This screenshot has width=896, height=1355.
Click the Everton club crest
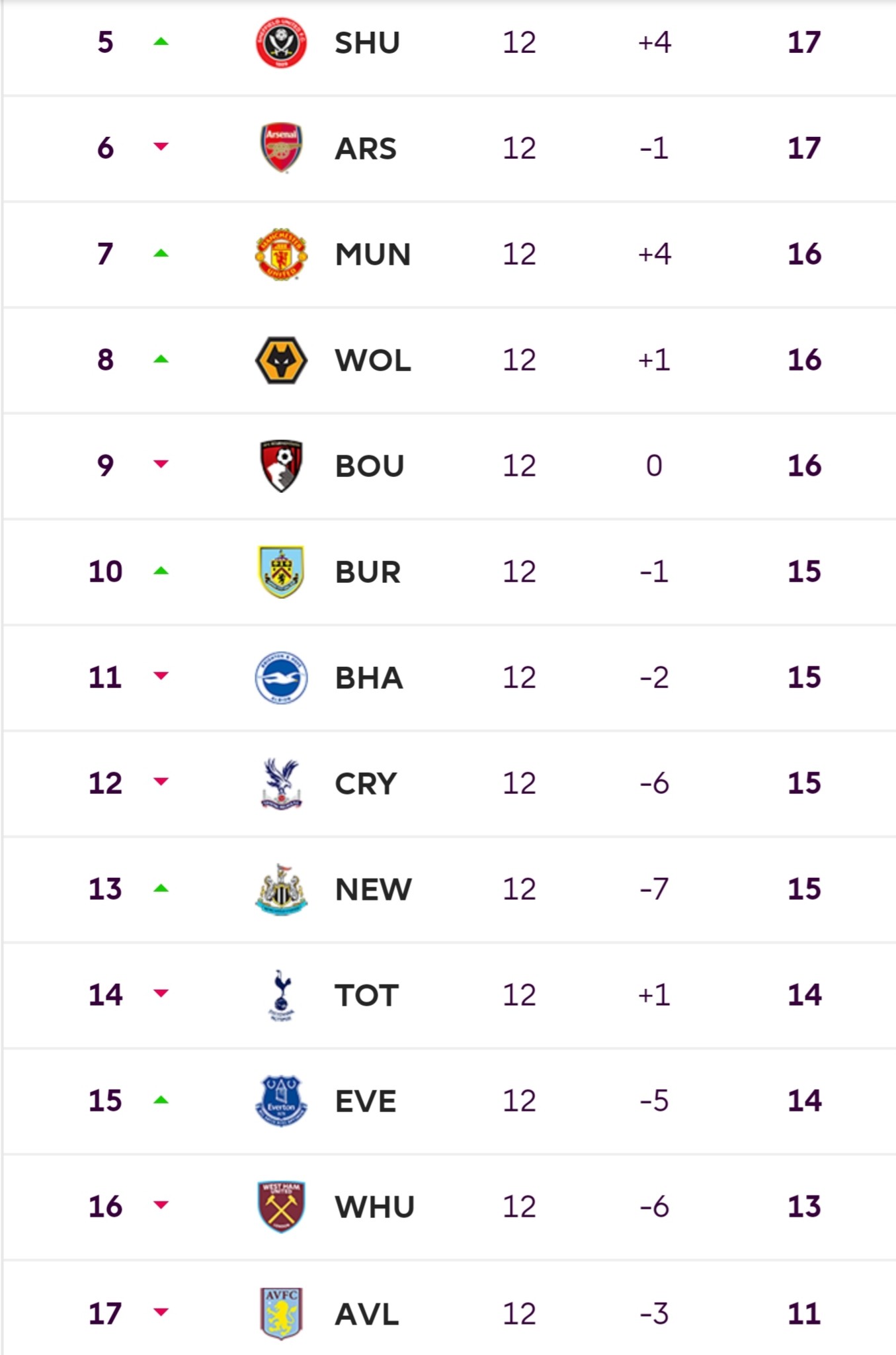pos(281,1101)
